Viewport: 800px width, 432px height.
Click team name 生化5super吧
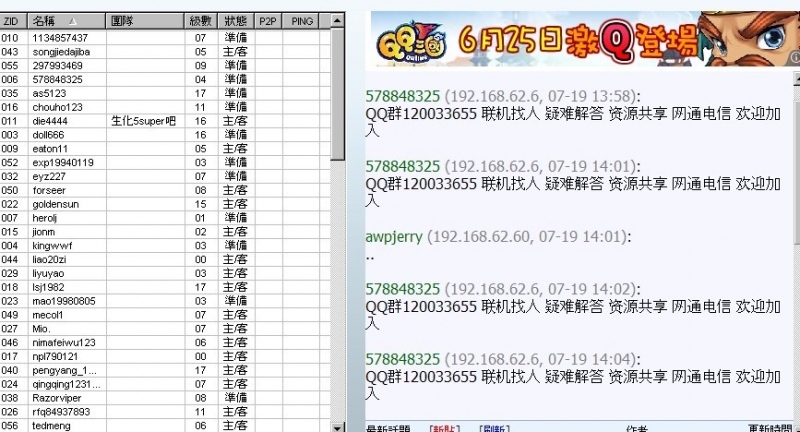click(x=143, y=121)
